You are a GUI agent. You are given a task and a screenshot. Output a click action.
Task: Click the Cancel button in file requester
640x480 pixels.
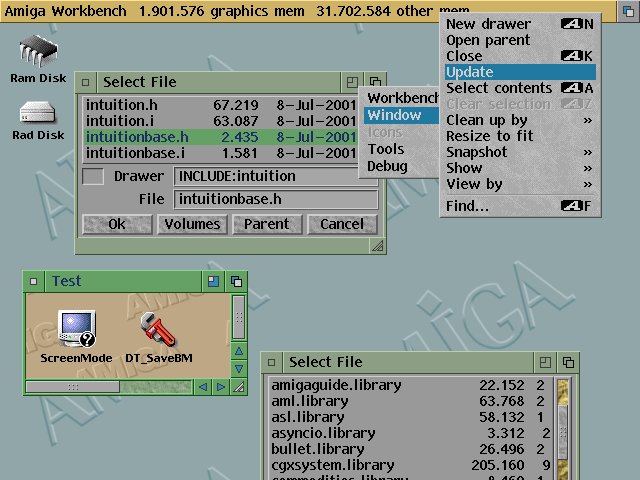342,224
